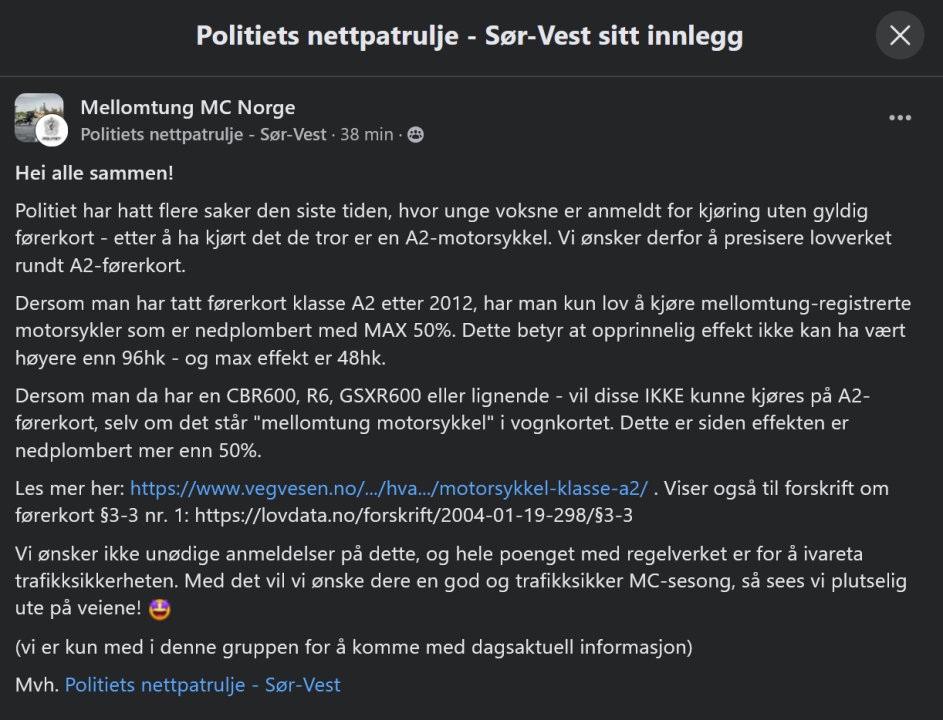Click the "Les mer her:" text

click(68, 489)
